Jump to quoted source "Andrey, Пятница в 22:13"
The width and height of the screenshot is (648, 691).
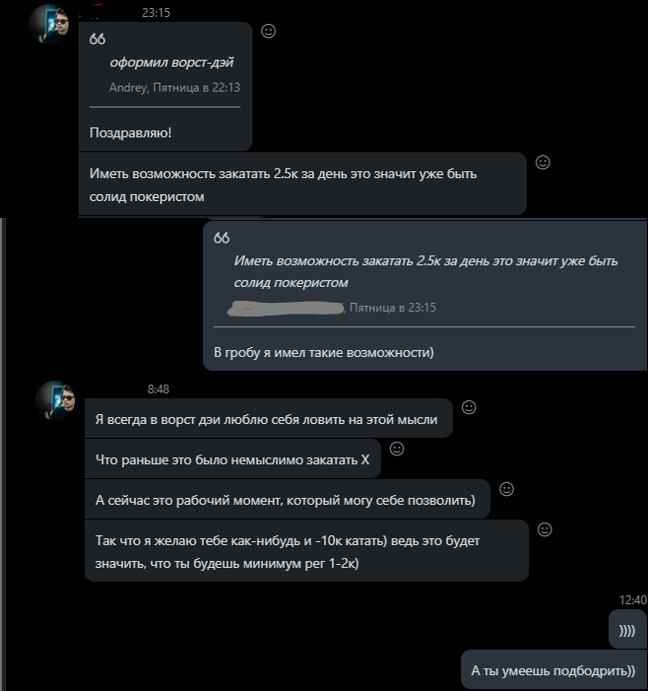pyautogui.click(x=174, y=88)
